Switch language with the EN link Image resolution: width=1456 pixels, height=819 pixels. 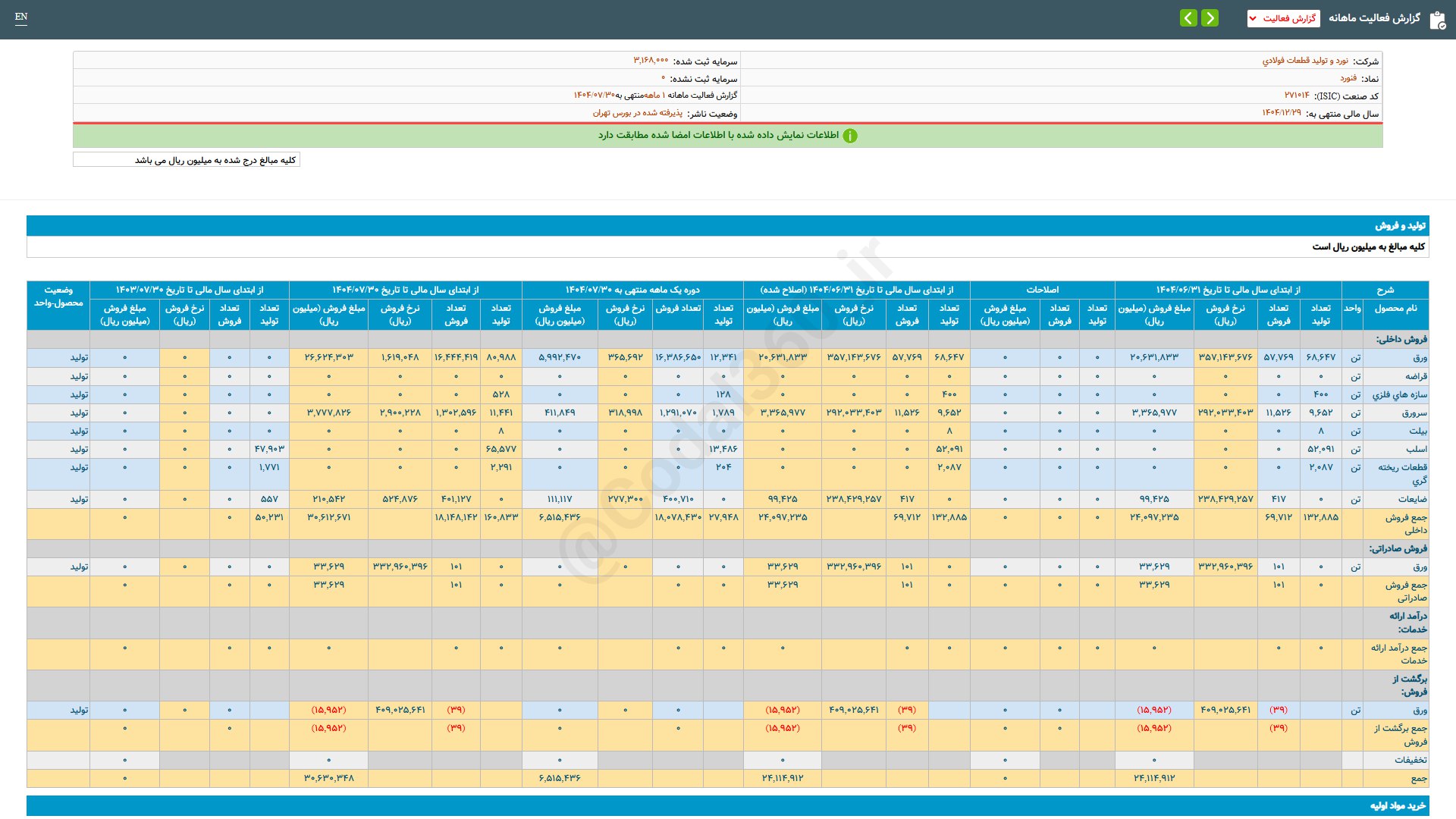tap(21, 17)
